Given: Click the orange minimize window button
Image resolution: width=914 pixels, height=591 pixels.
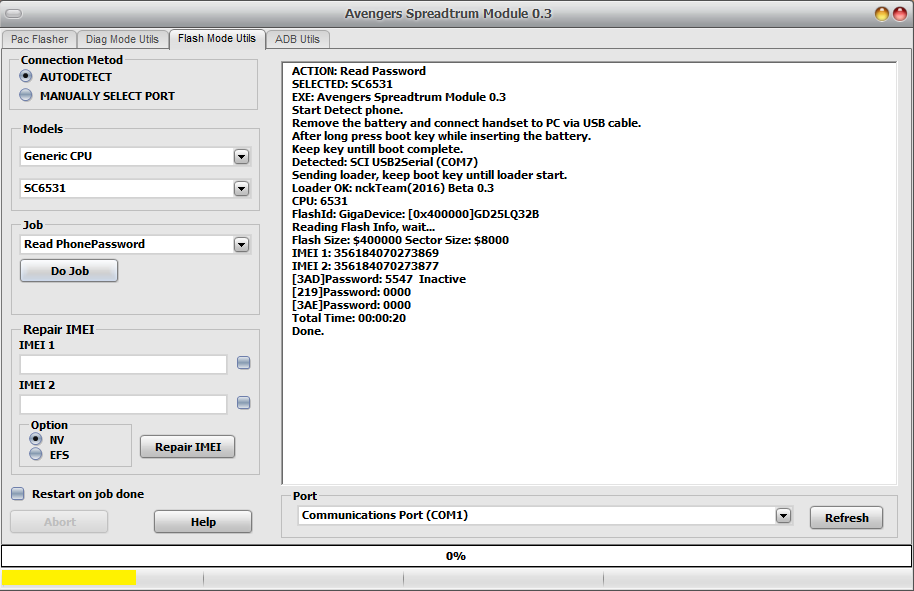Looking at the screenshot, I should (882, 13).
